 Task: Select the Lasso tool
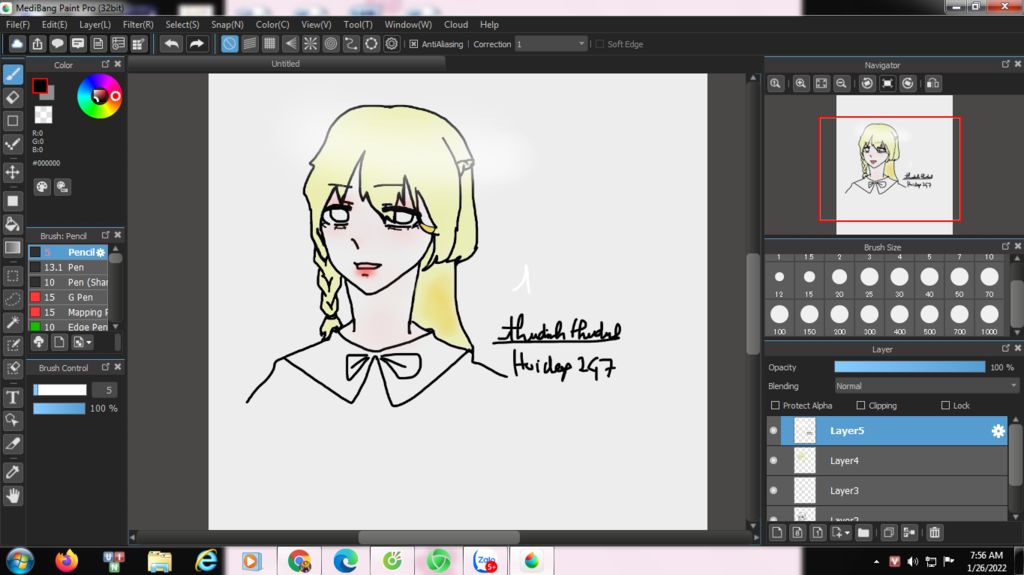point(13,299)
